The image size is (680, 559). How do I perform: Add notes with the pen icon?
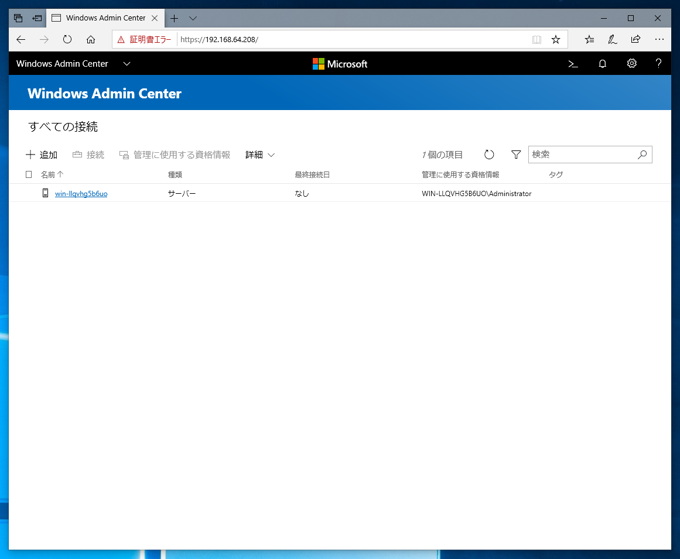pos(612,40)
